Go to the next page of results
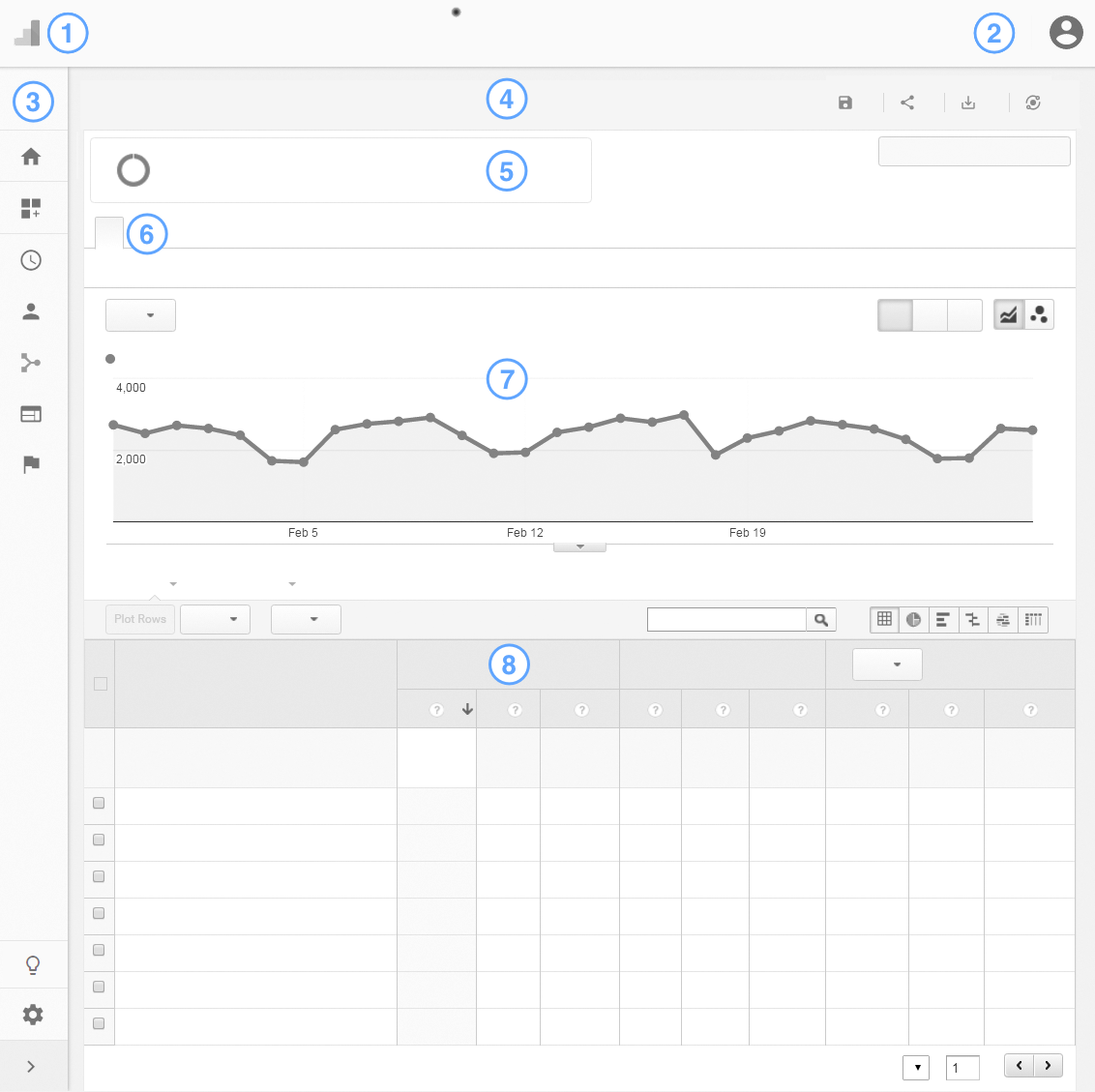This screenshot has height=1092, width=1095. (x=1049, y=1066)
